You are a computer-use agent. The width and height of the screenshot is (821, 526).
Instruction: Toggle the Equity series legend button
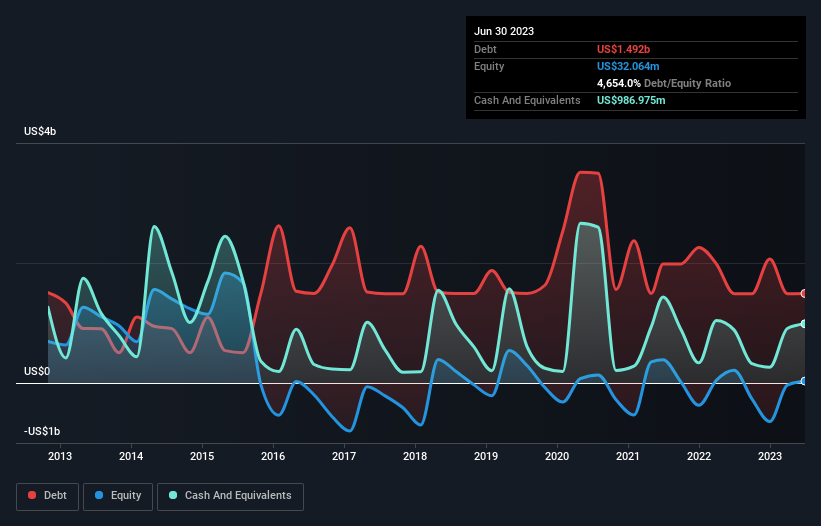(x=118, y=496)
